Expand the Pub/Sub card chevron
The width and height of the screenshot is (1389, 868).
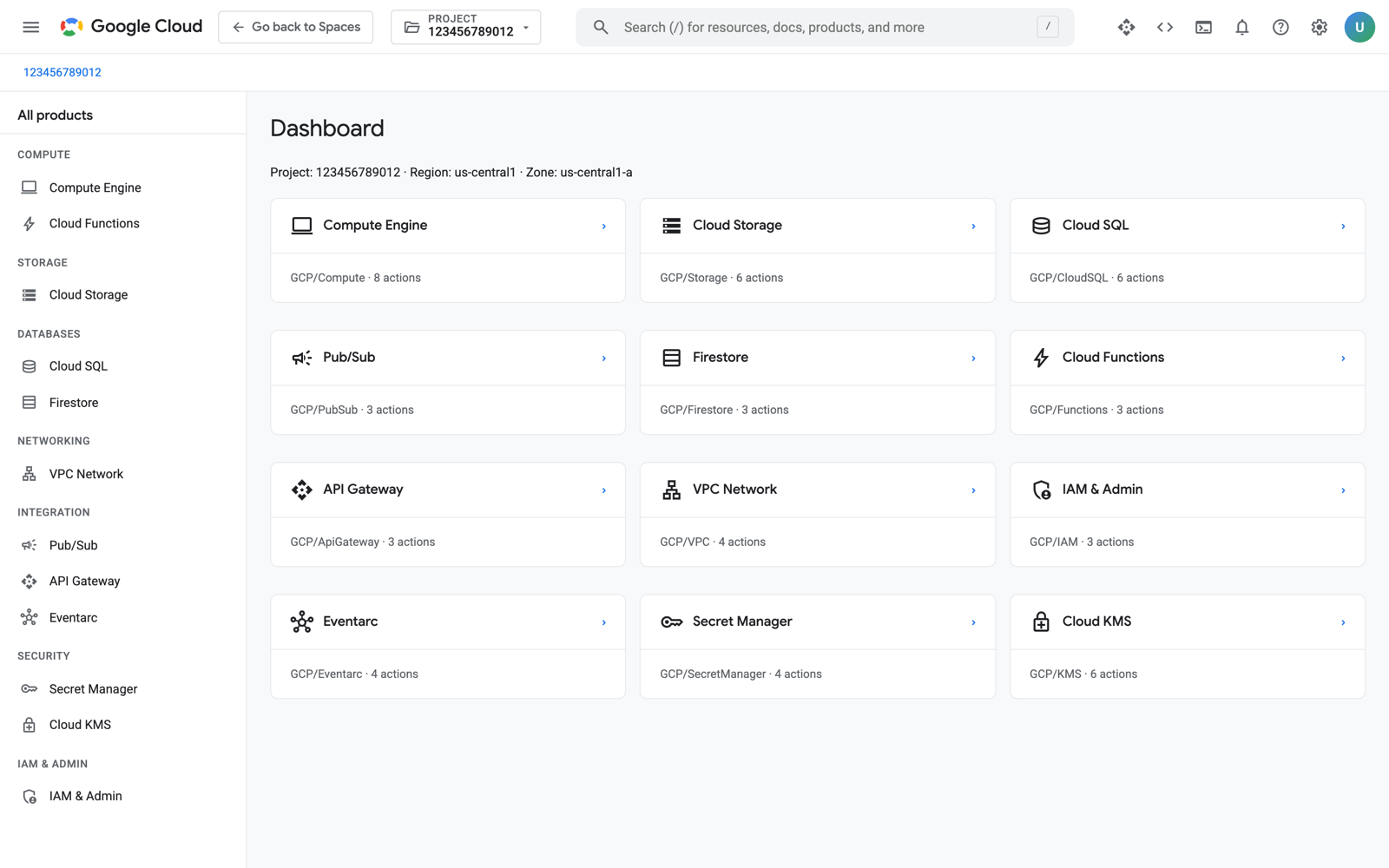click(604, 358)
